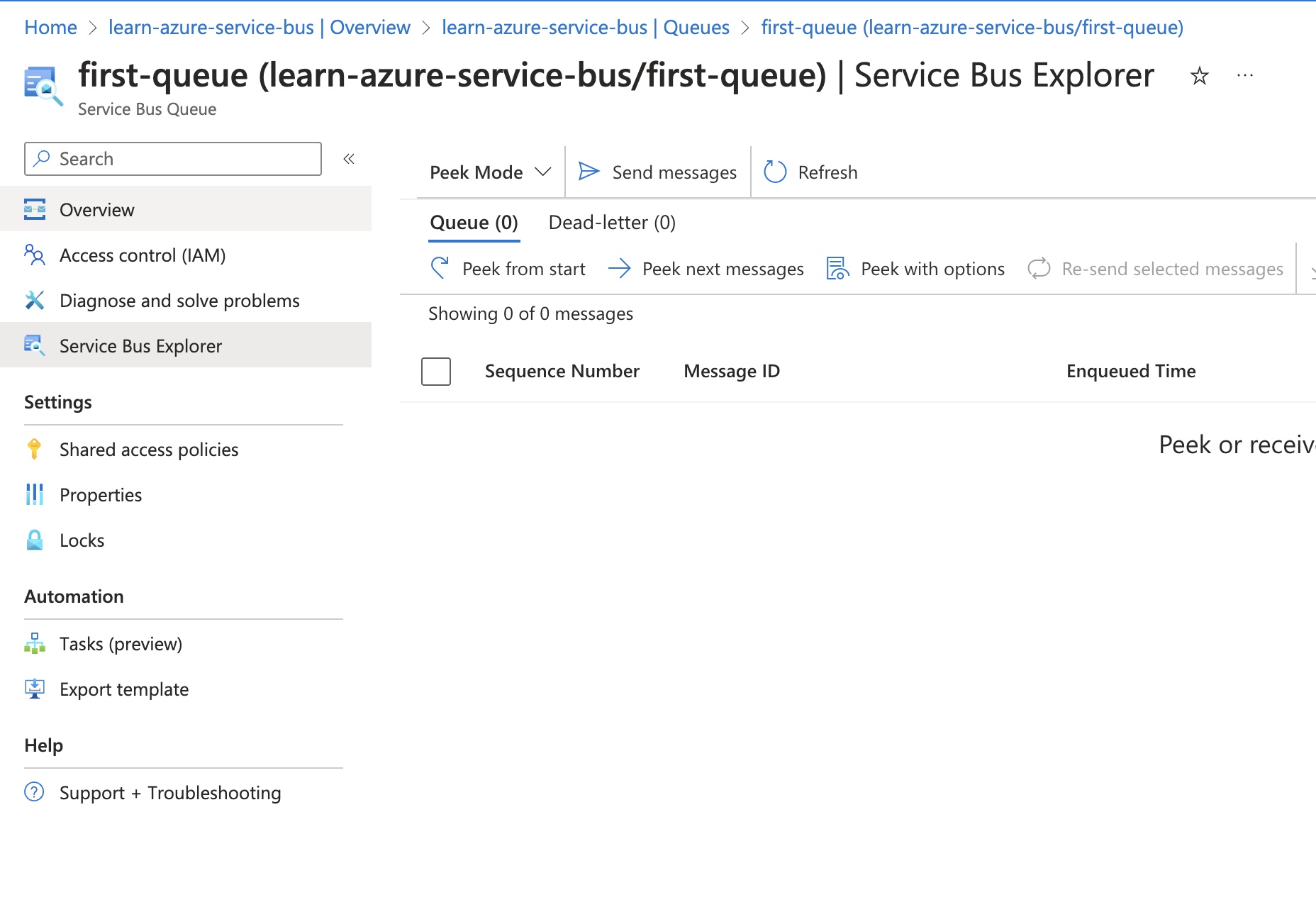Sort by Sequence Number column header
This screenshot has width=1316, height=912.
pyautogui.click(x=562, y=371)
